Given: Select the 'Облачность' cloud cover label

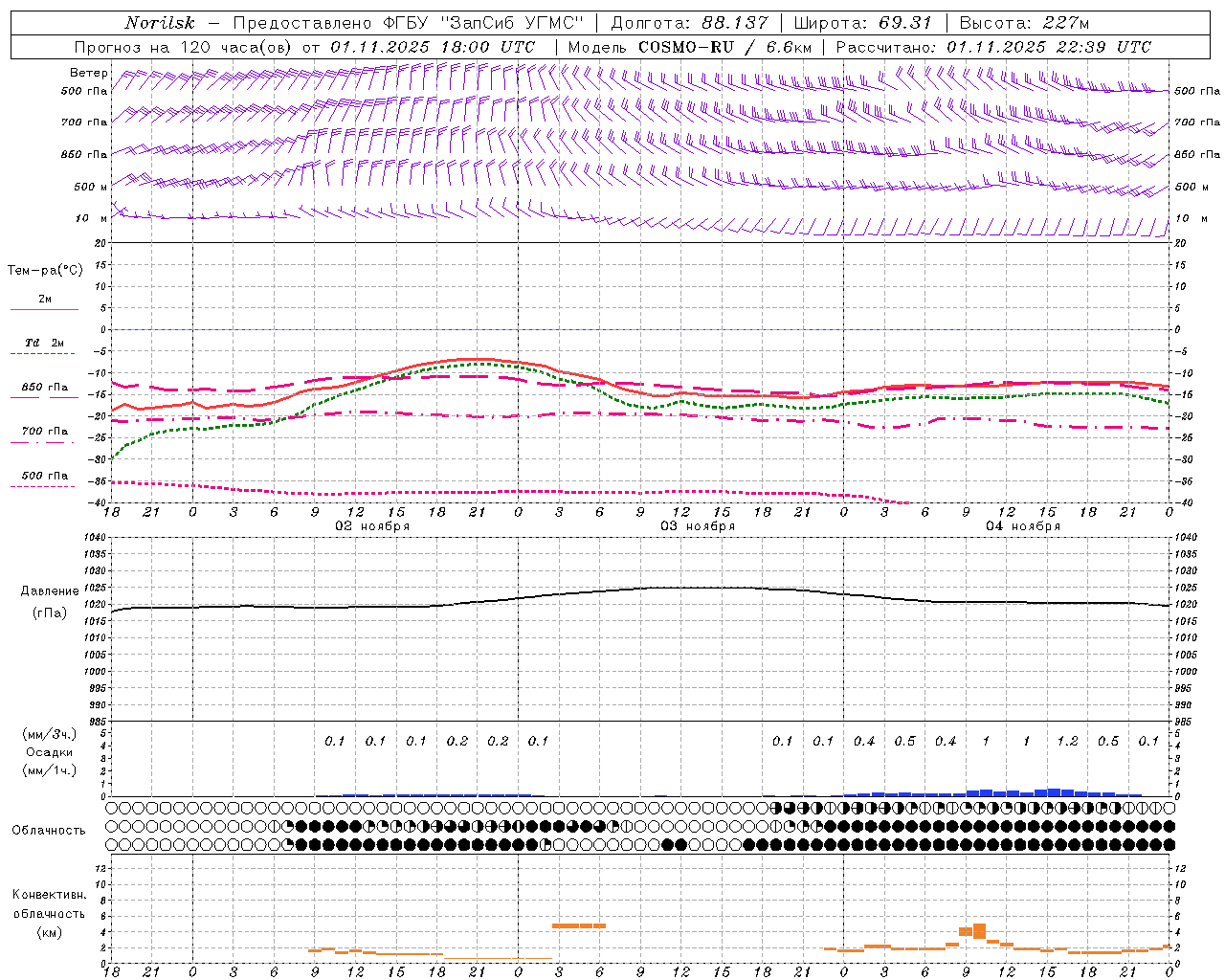Looking at the screenshot, I should point(49,830).
